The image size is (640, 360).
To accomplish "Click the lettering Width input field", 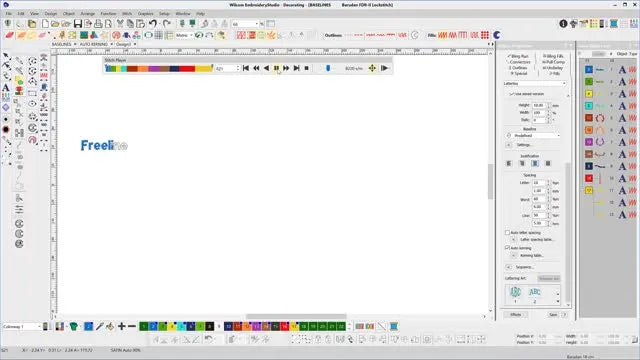I will coord(539,113).
